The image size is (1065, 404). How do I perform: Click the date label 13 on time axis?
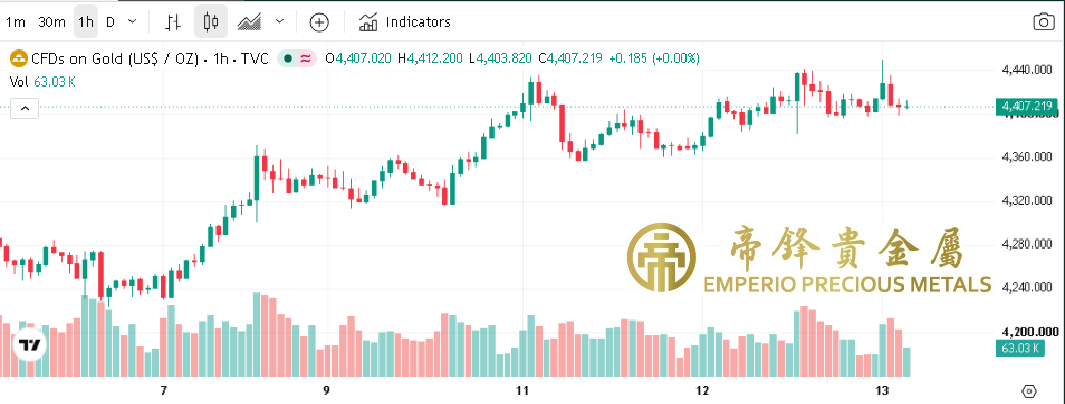click(x=882, y=391)
